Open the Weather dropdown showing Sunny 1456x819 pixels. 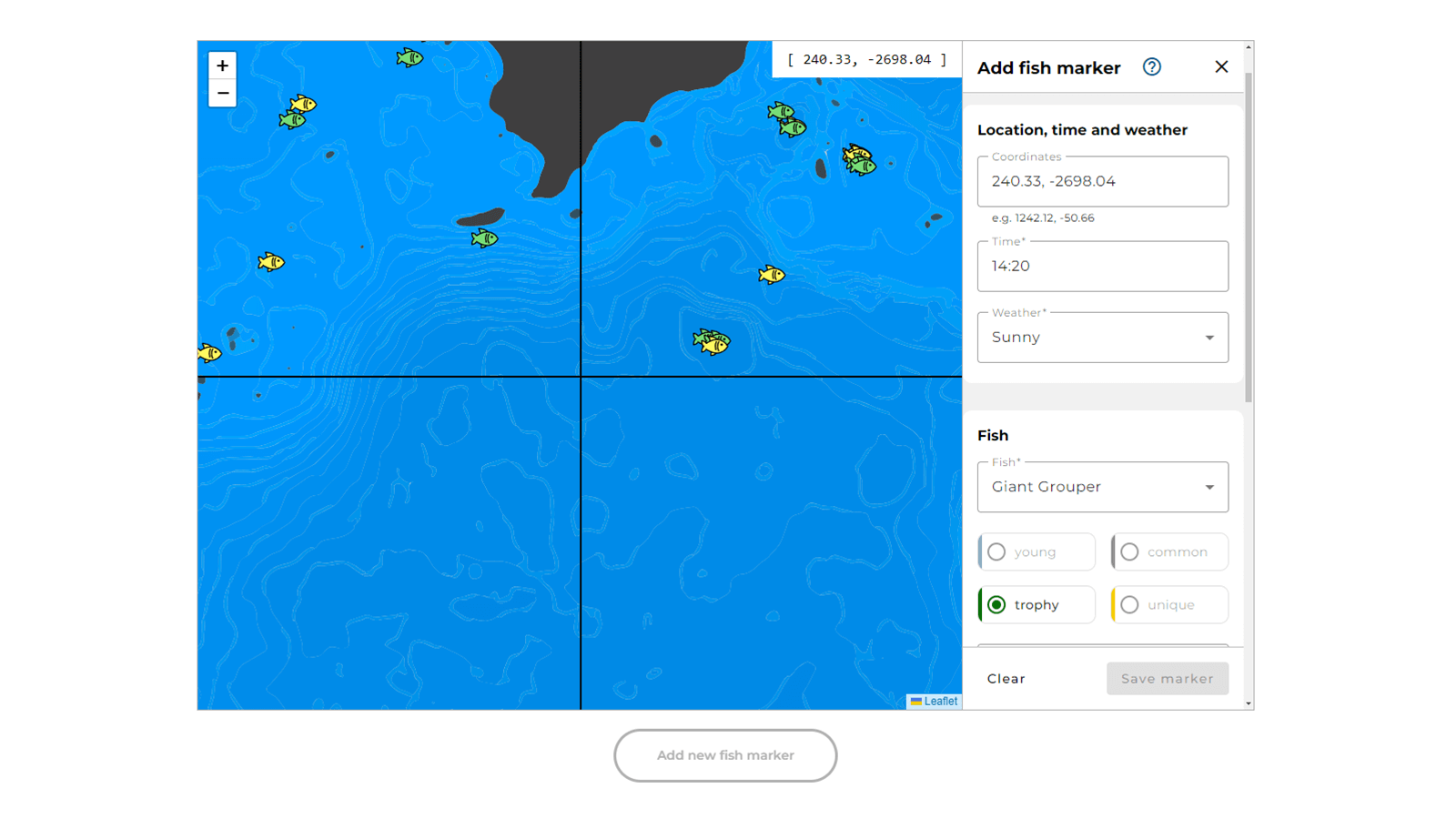[1102, 338]
